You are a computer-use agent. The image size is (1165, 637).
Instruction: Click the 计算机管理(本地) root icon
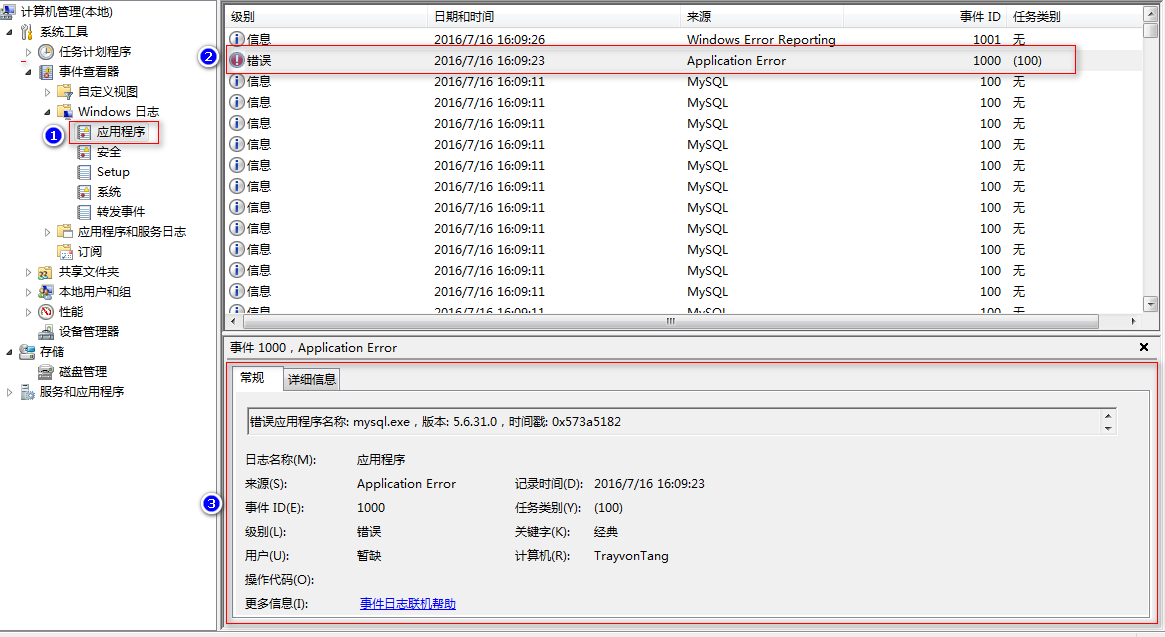coord(8,10)
